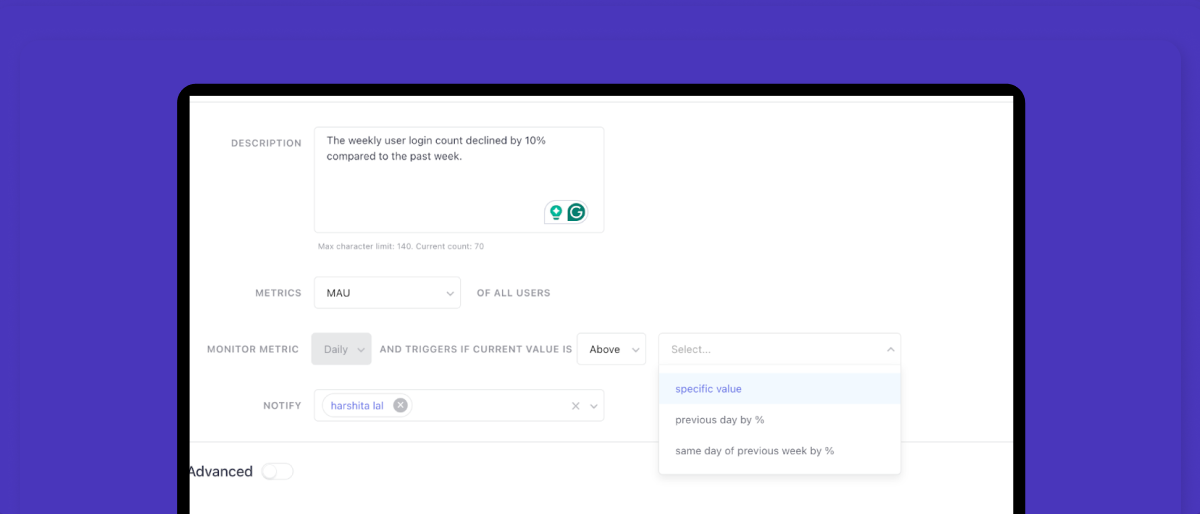Click the Select... placeholder field
Viewport: 1200px width, 514px height.
coord(760,349)
